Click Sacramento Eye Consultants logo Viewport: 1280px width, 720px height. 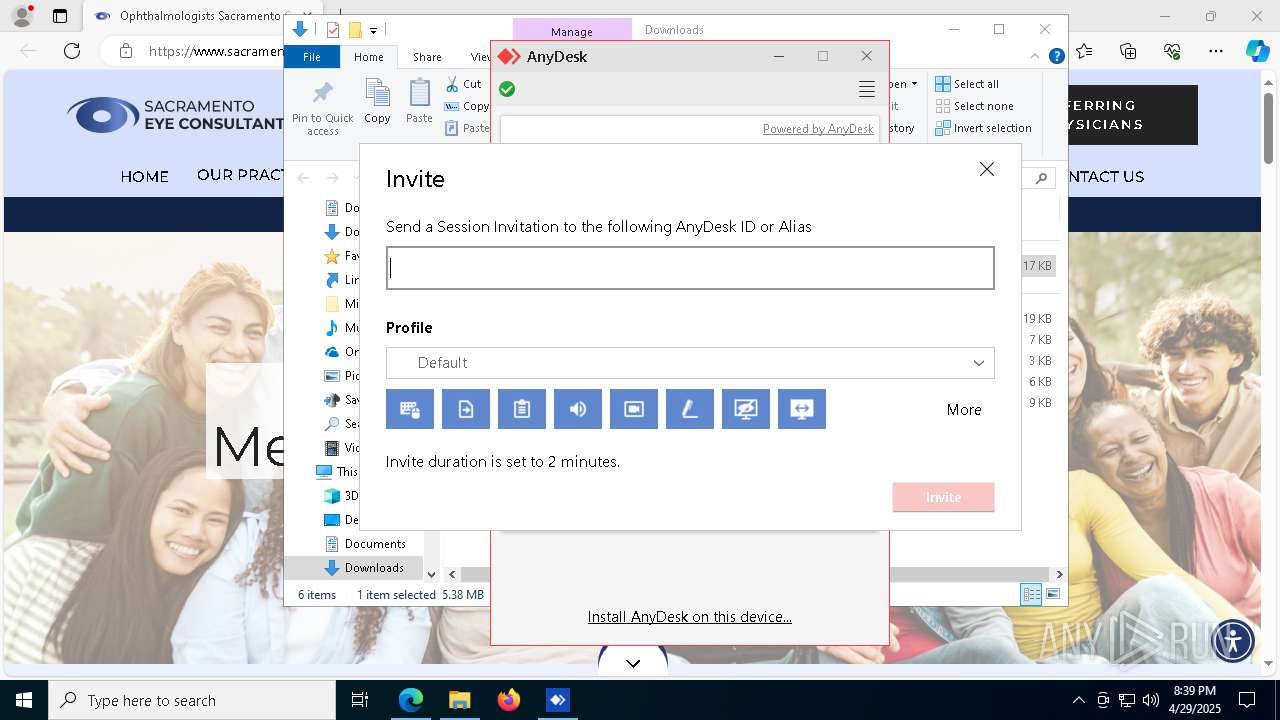click(175, 115)
